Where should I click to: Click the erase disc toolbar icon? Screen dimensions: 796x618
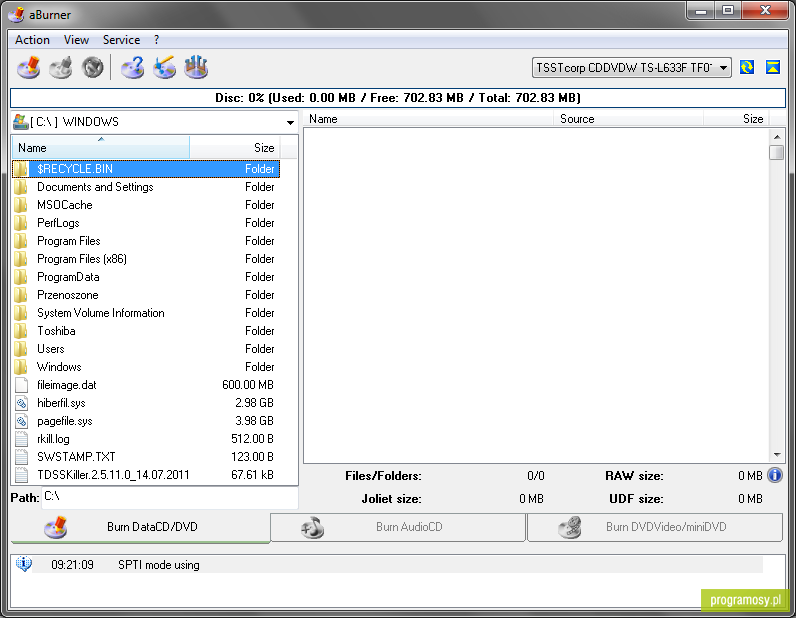tap(92, 68)
